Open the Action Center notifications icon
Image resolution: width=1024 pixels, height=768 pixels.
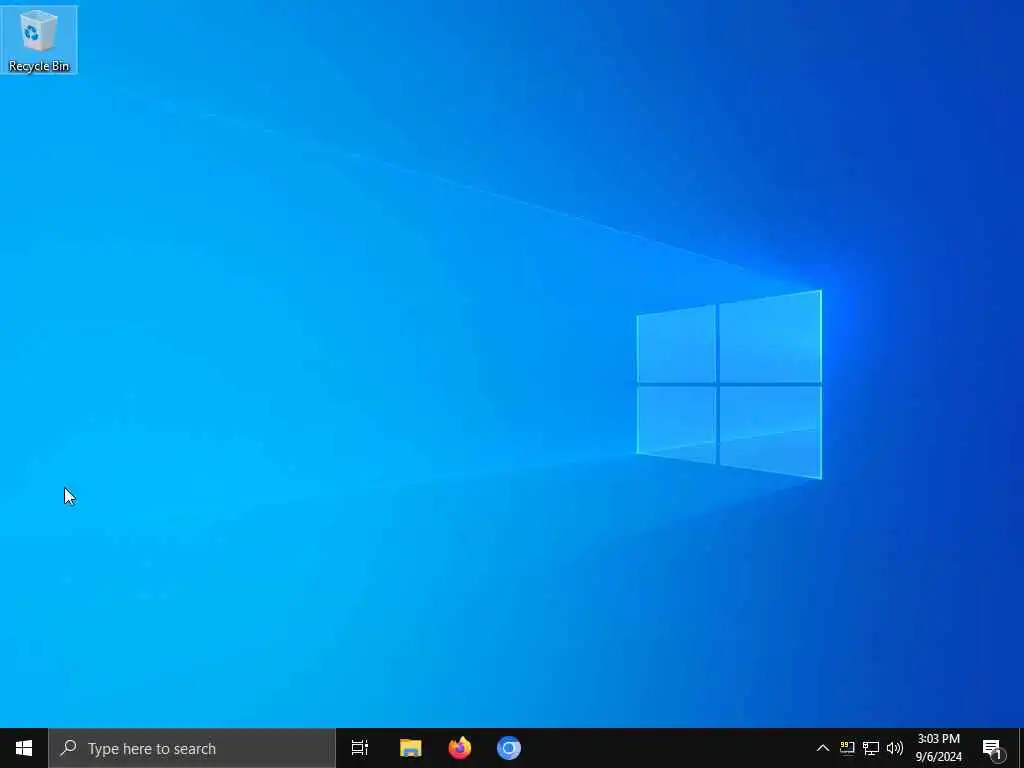[x=992, y=748]
